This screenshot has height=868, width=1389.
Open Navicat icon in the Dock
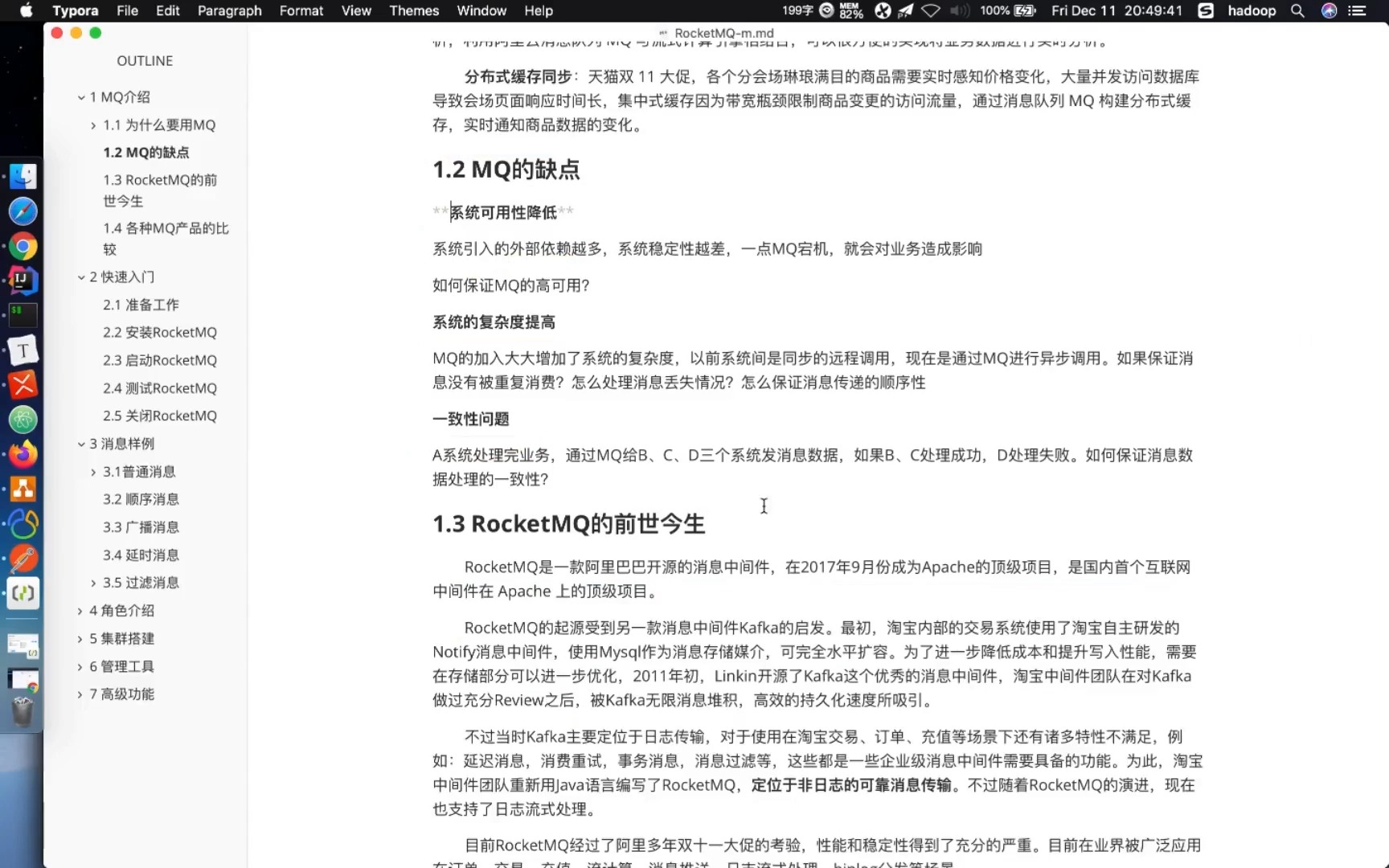coord(23,524)
